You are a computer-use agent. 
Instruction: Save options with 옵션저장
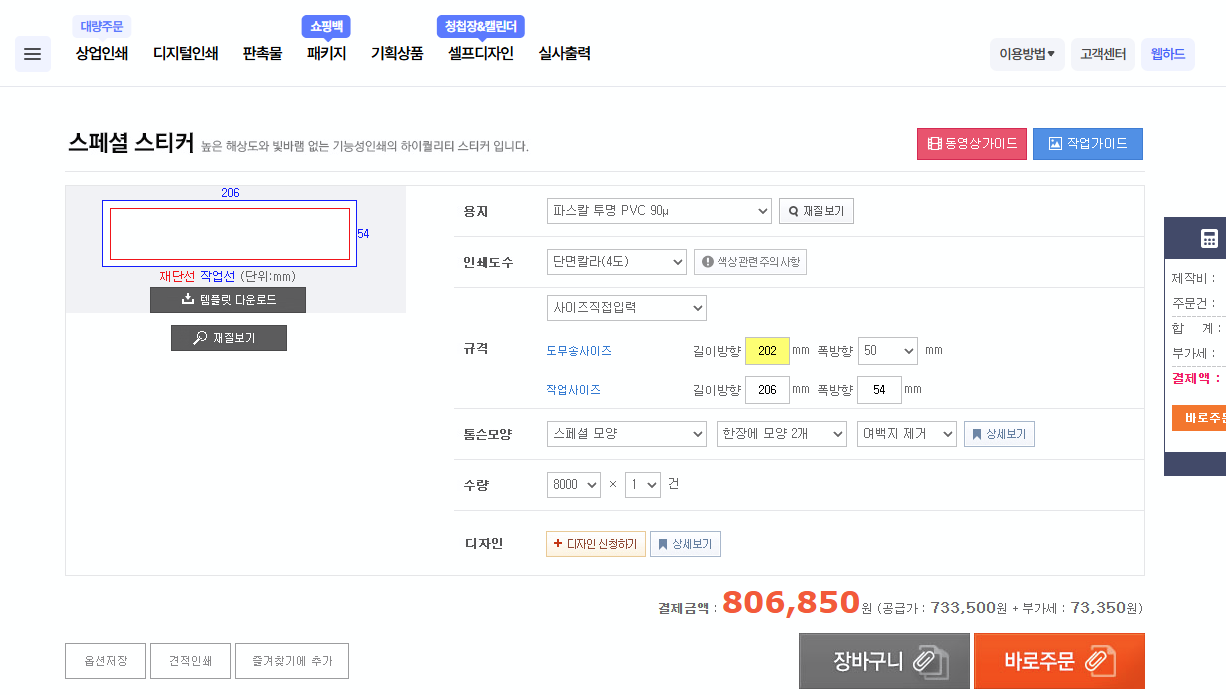point(105,661)
